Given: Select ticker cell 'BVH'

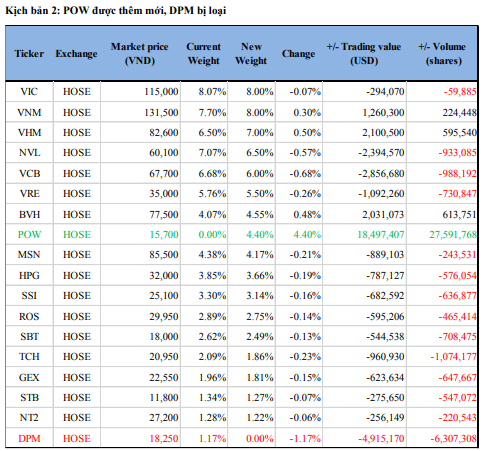Looking at the screenshot, I should (x=29, y=215).
